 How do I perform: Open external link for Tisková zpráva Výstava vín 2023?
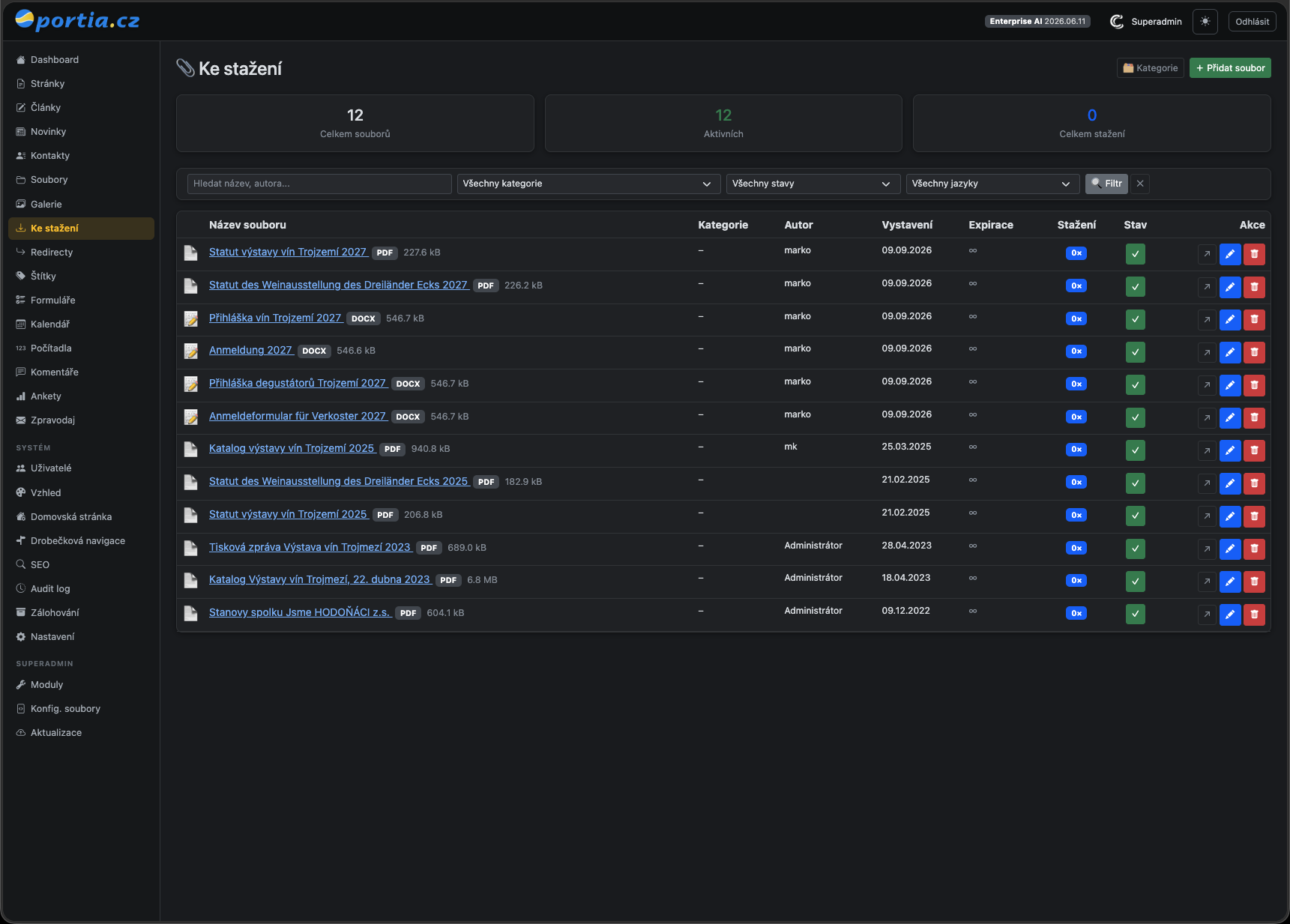point(1207,549)
